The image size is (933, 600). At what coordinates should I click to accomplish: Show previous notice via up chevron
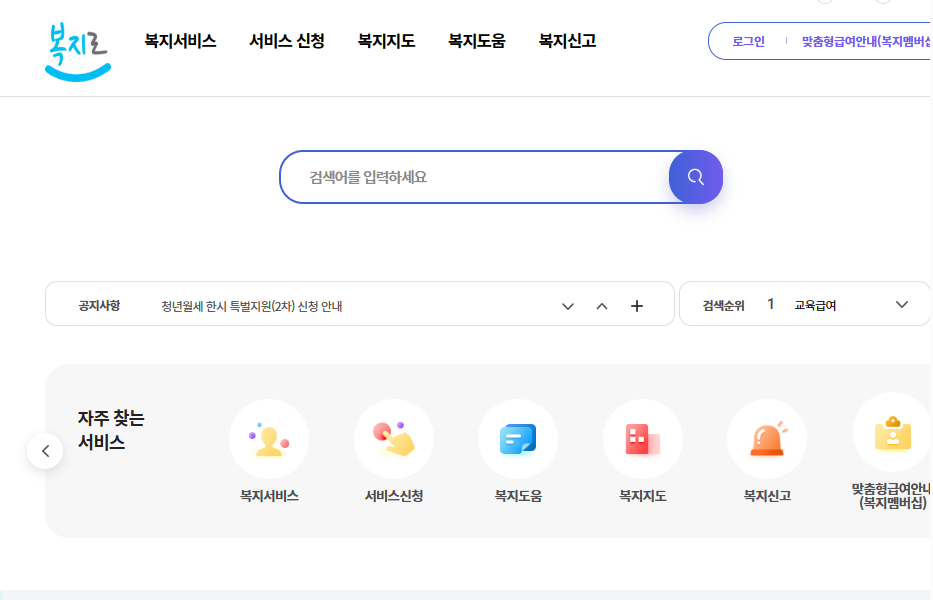(x=602, y=305)
